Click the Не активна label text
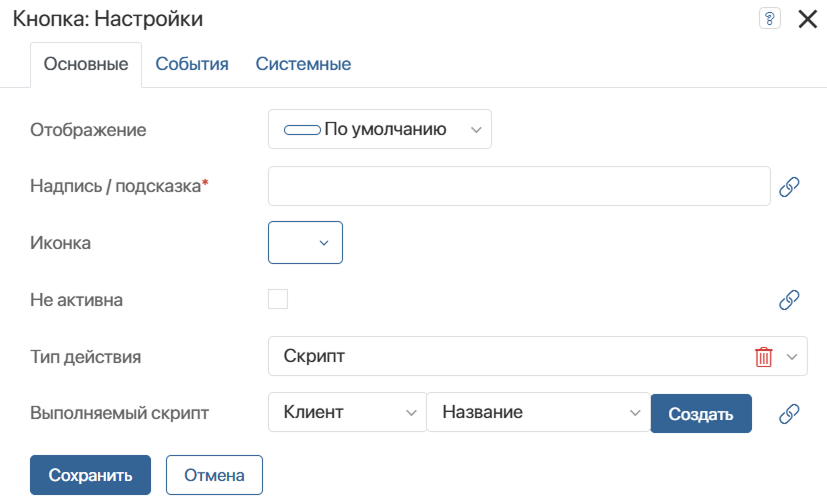This screenshot has width=827, height=502. point(76,300)
